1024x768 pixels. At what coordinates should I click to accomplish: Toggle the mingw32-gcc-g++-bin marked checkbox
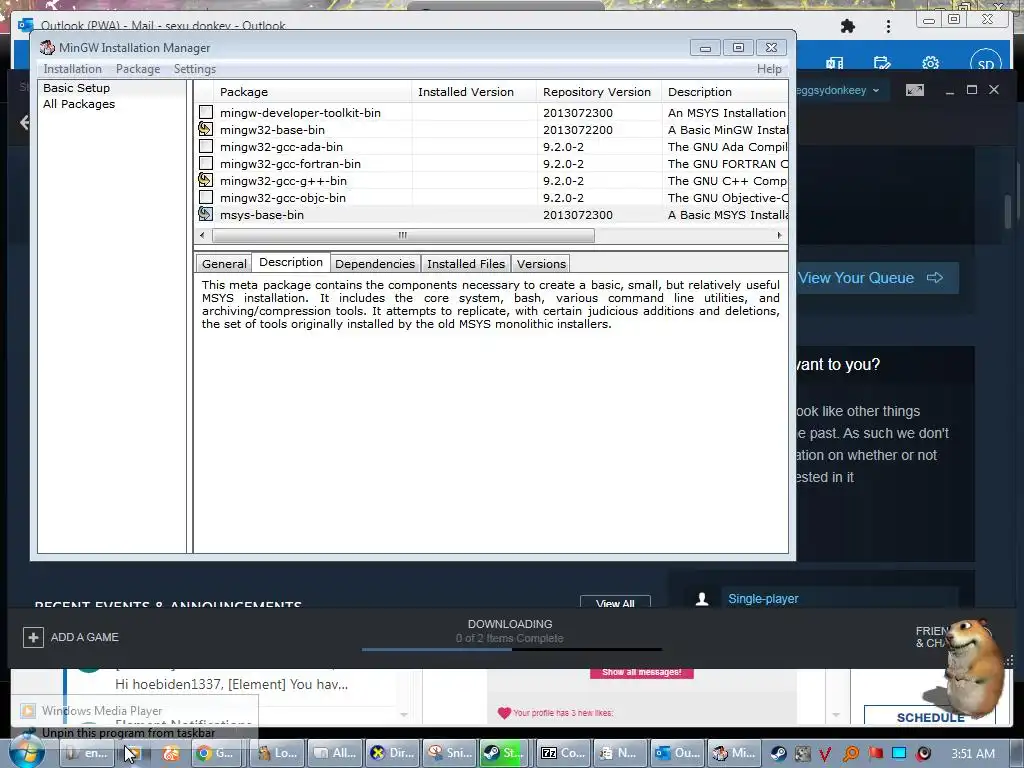click(206, 180)
